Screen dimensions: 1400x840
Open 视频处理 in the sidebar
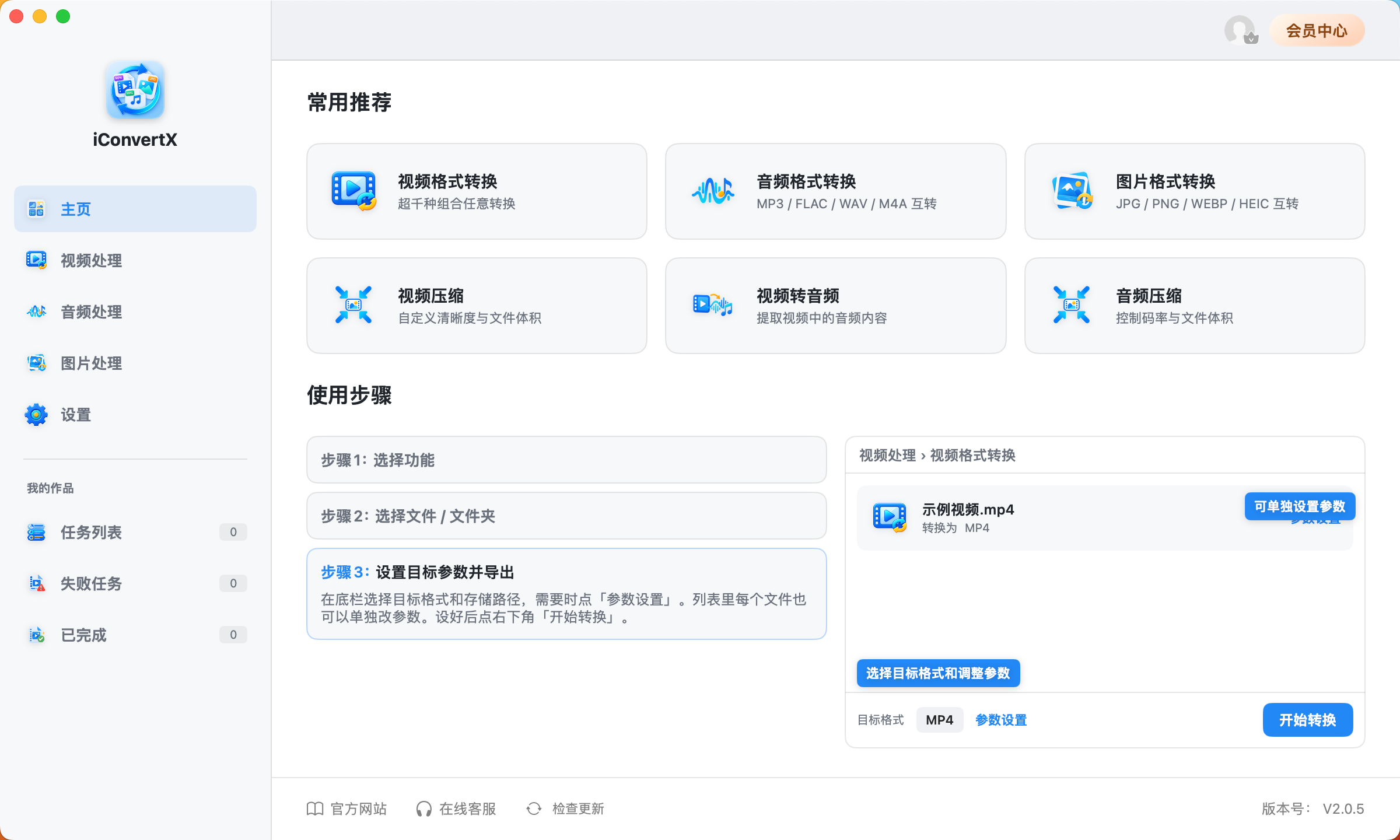pyautogui.click(x=135, y=260)
